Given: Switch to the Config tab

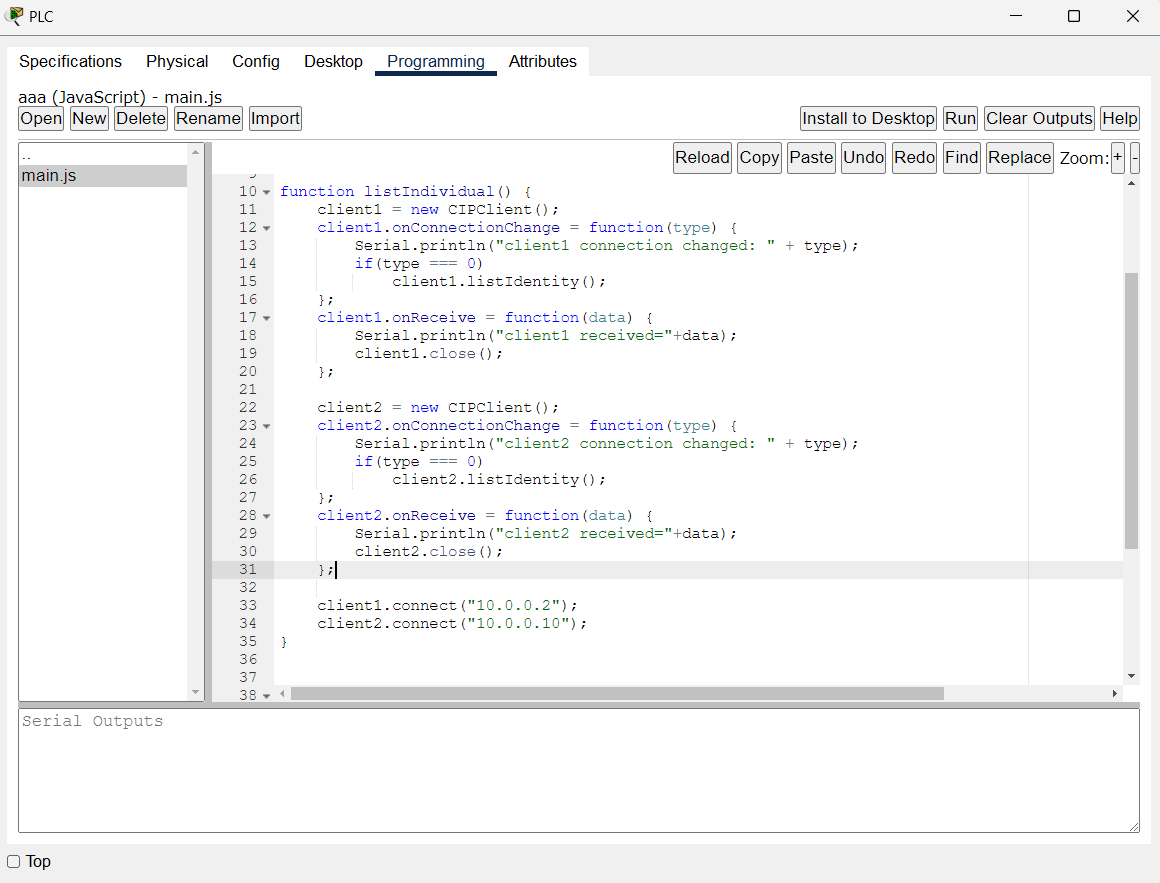Looking at the screenshot, I should pyautogui.click(x=255, y=61).
